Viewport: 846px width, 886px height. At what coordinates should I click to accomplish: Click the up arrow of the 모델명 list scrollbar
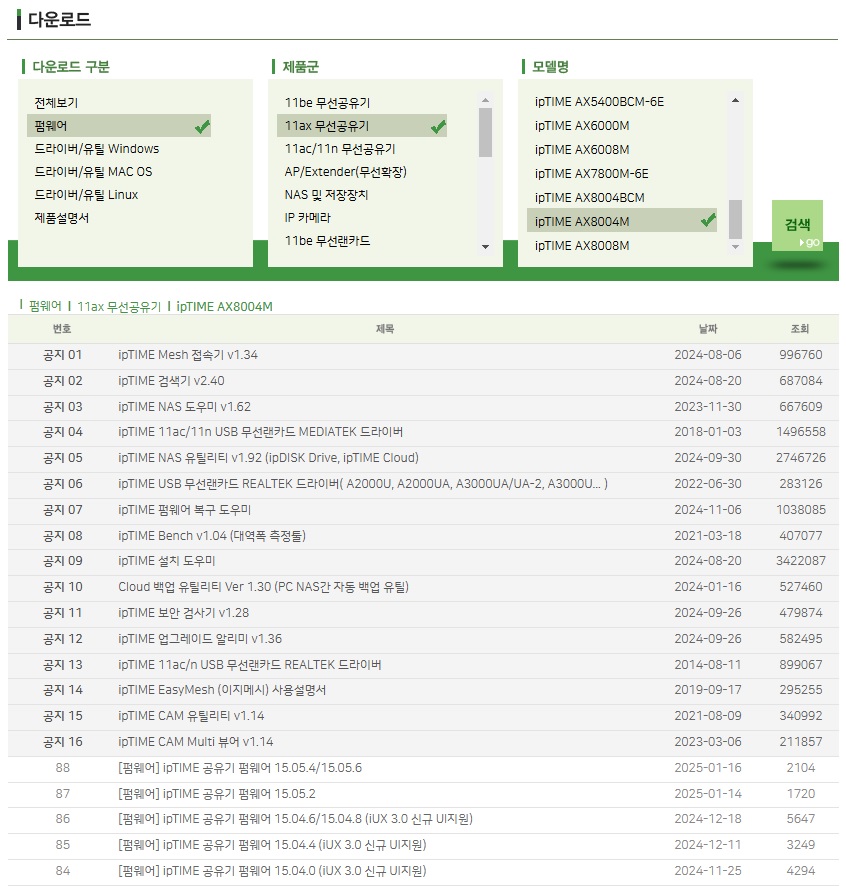pyautogui.click(x=735, y=100)
